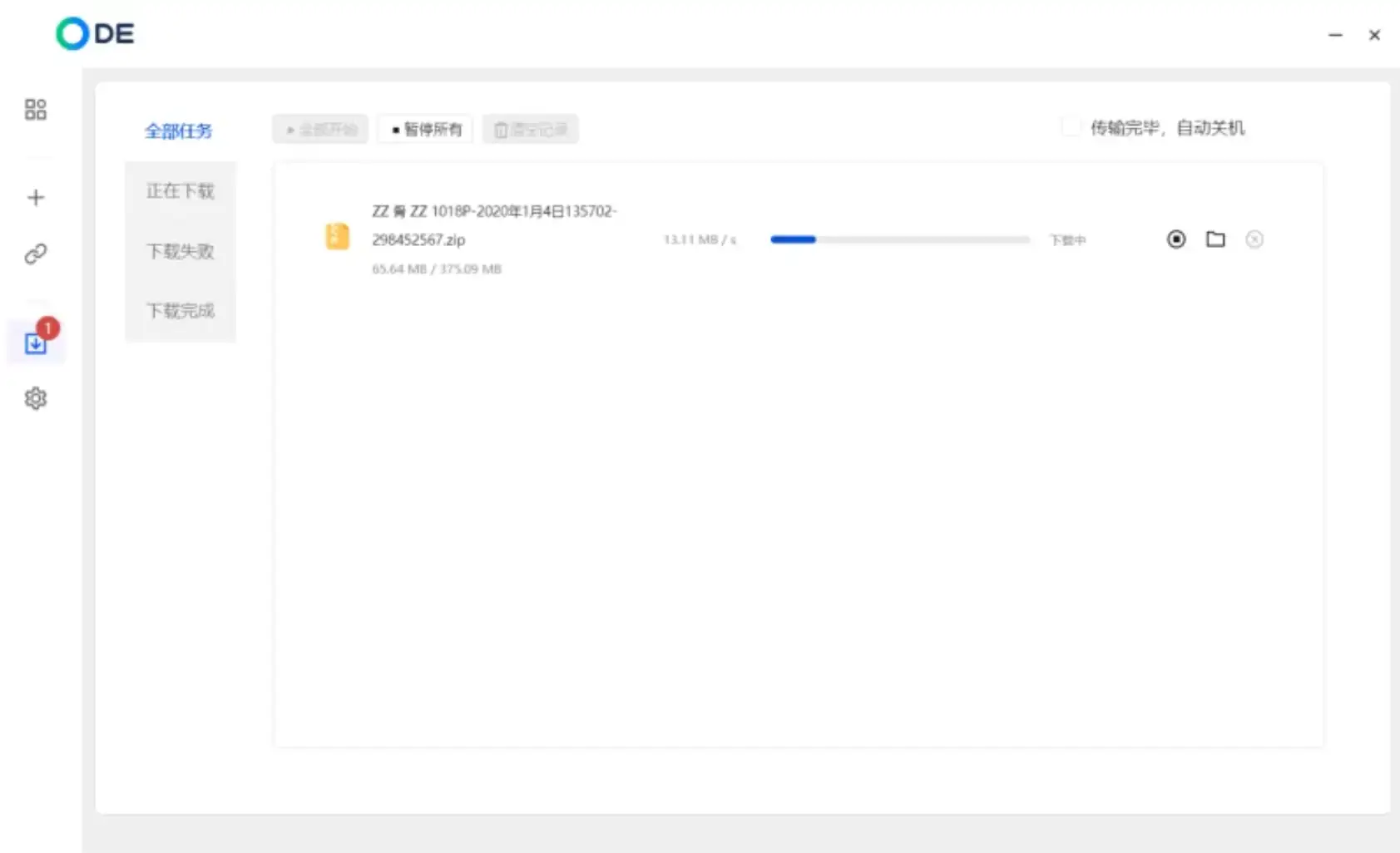Click the 全部开始 start-all button
The image size is (1400, 853).
tap(319, 129)
